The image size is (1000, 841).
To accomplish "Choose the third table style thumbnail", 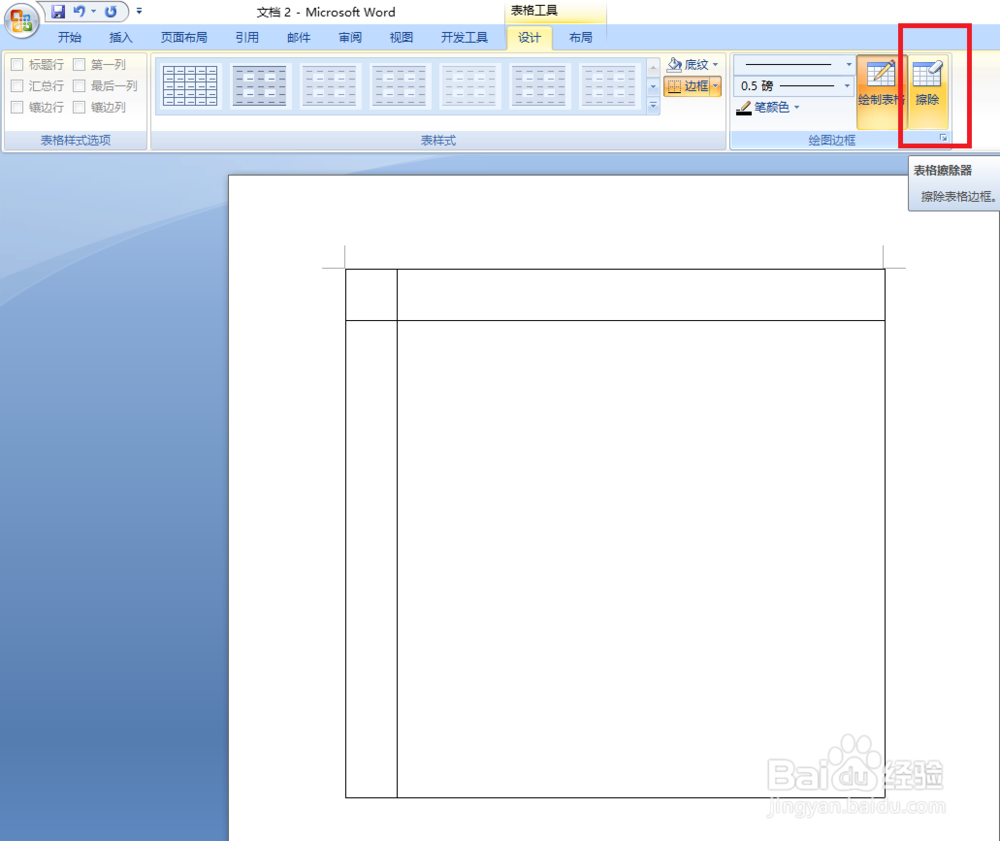I will (330, 85).
